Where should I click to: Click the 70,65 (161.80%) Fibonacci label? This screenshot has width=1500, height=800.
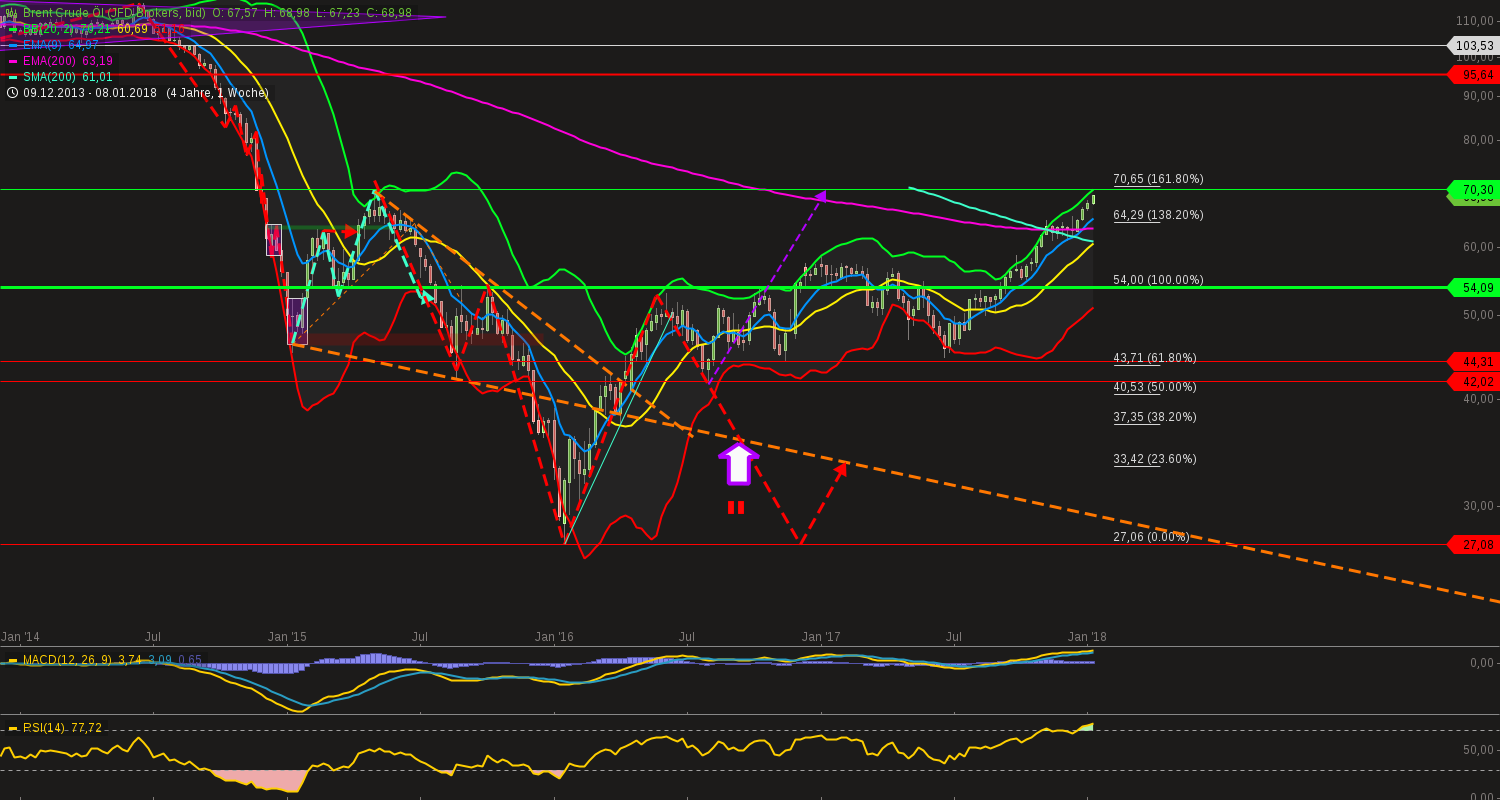1159,179
